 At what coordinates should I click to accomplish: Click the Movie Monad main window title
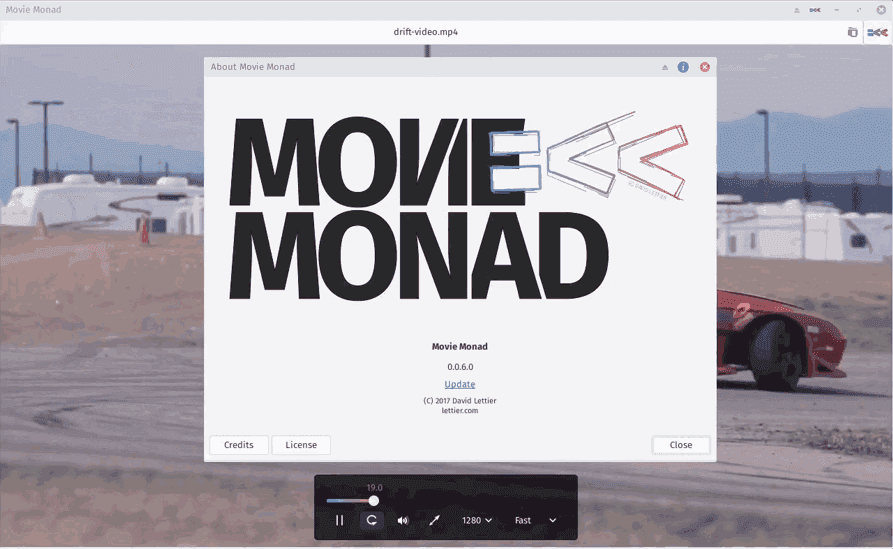(x=33, y=10)
